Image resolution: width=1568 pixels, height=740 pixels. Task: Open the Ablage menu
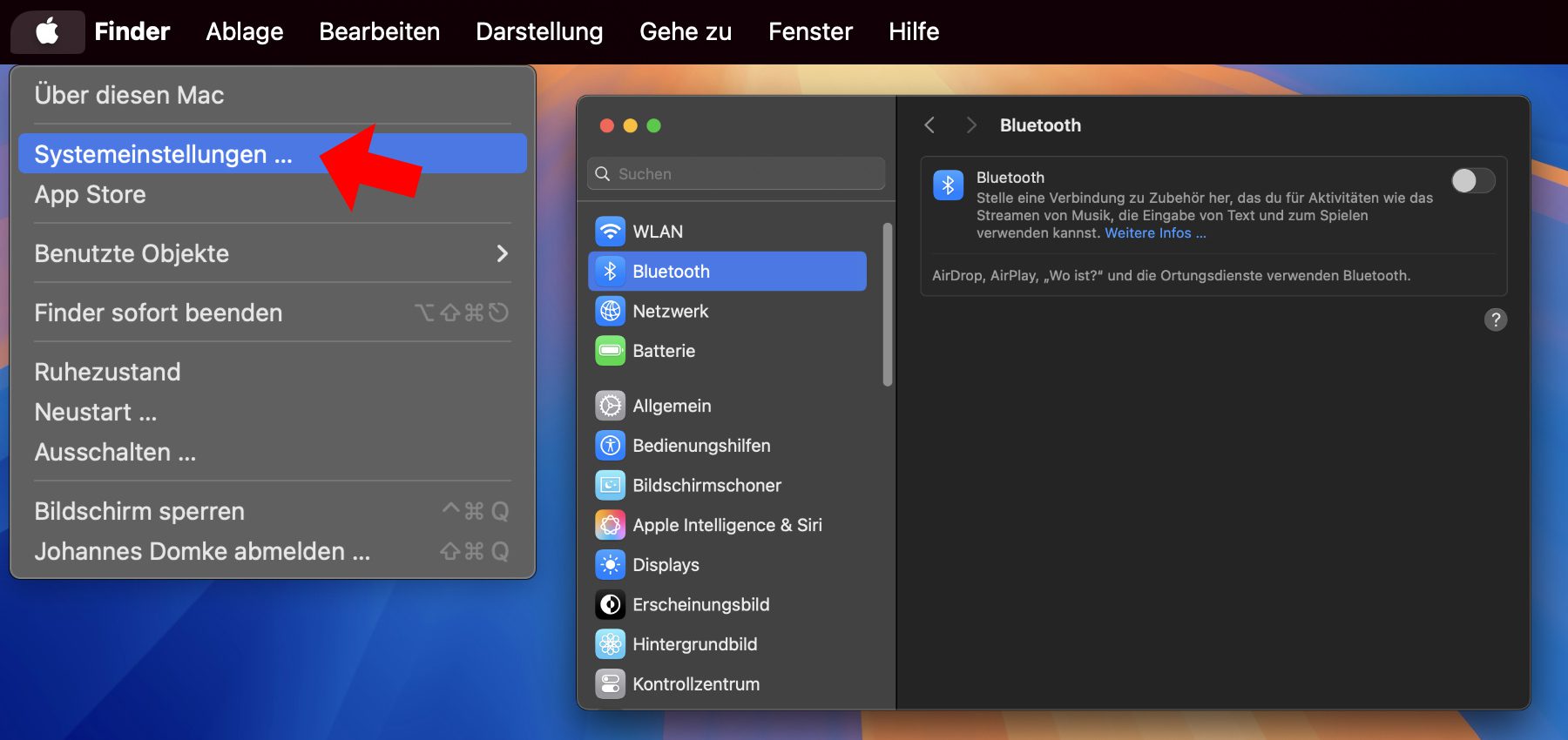[x=245, y=31]
